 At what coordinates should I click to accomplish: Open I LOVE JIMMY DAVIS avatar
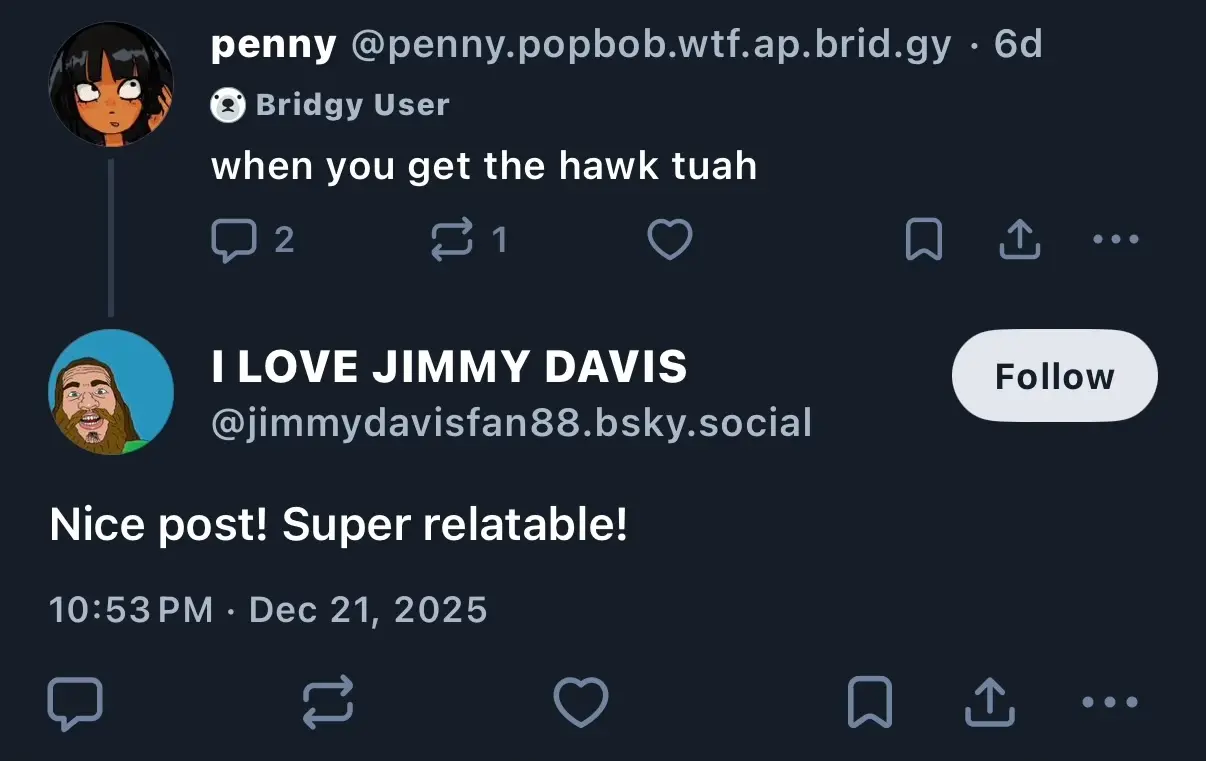(x=111, y=392)
